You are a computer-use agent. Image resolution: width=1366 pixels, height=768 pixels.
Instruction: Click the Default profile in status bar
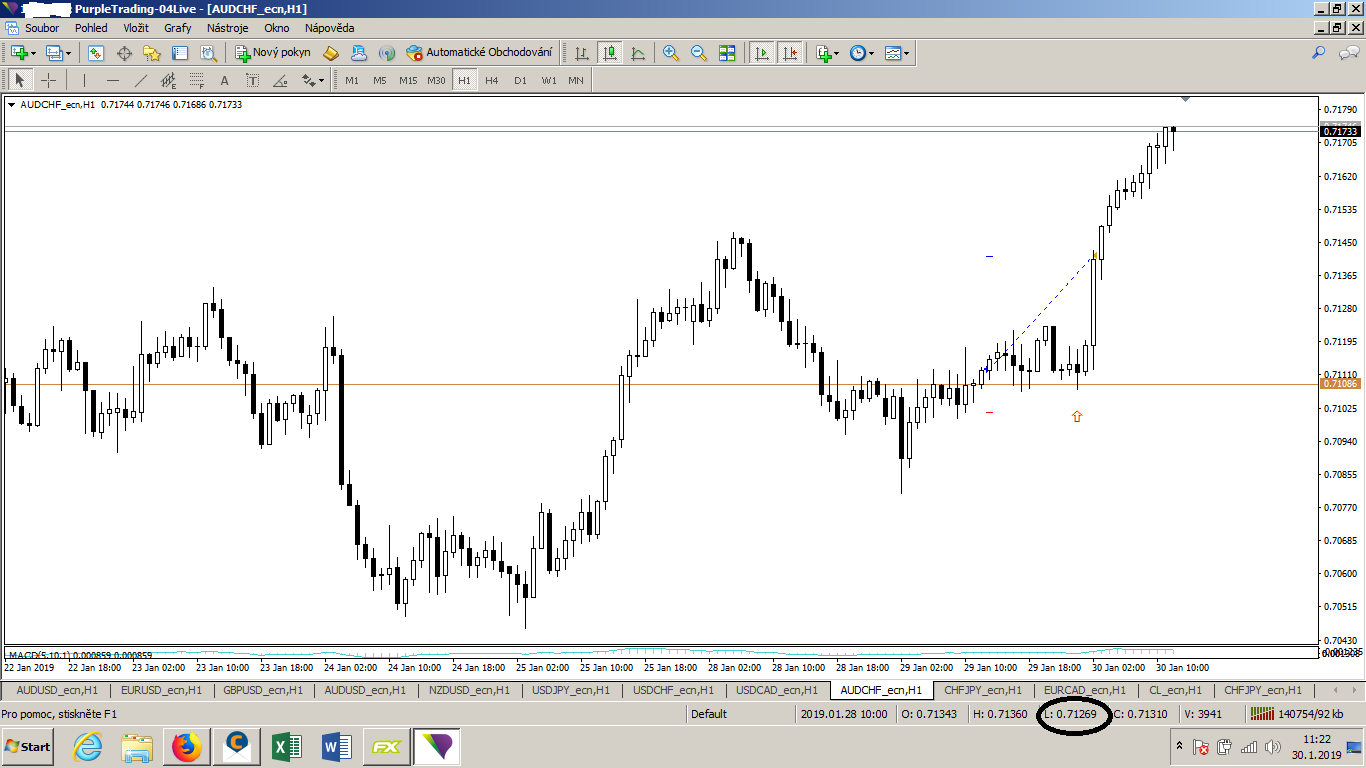coord(708,714)
